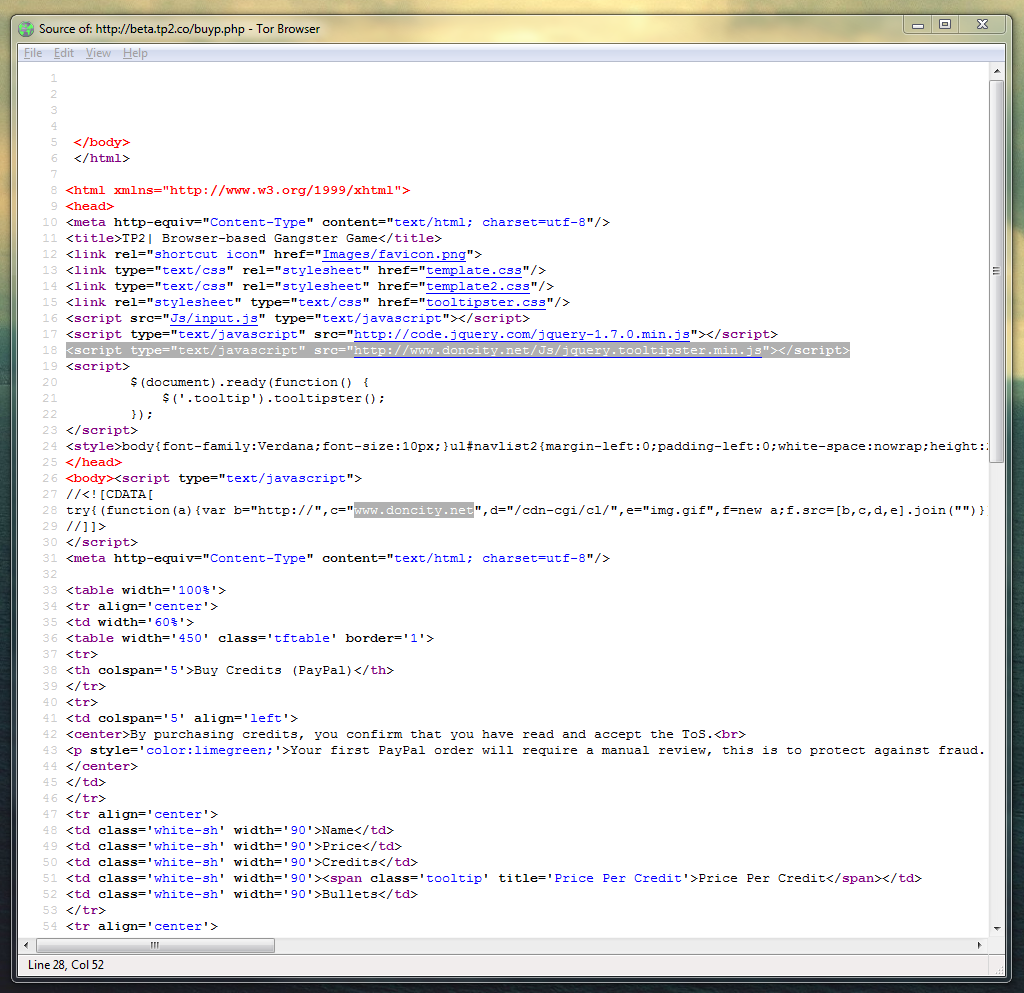Image resolution: width=1024 pixels, height=993 pixels.
Task: Click the 'By purchasing credits' center line
Action: pos(406,734)
